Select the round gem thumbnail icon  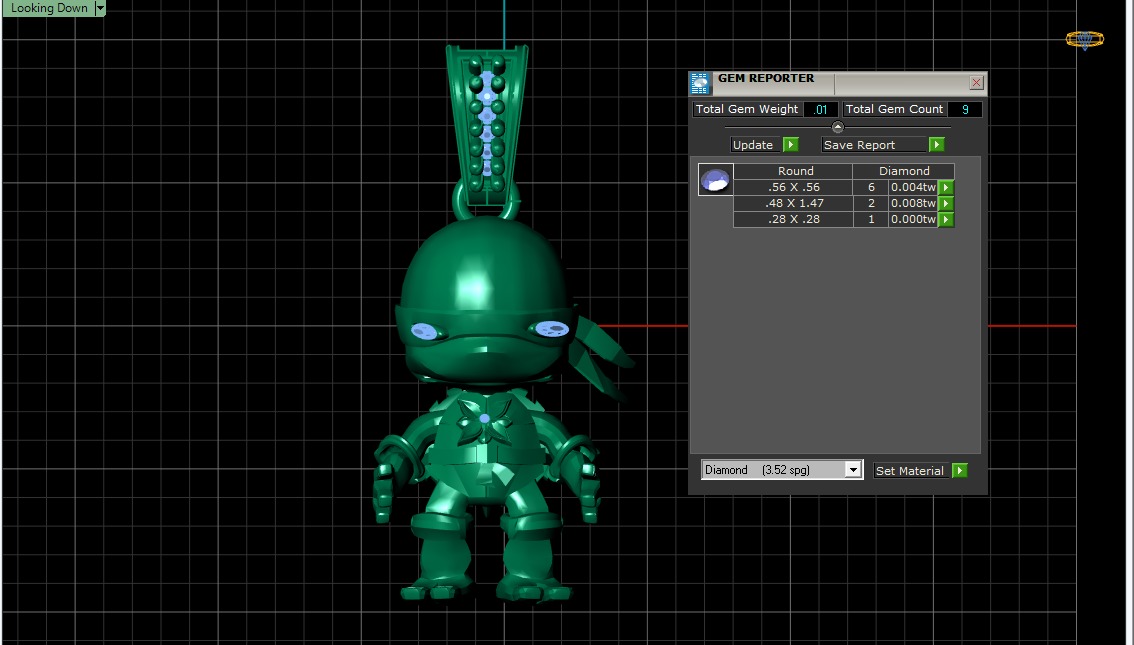coord(715,179)
